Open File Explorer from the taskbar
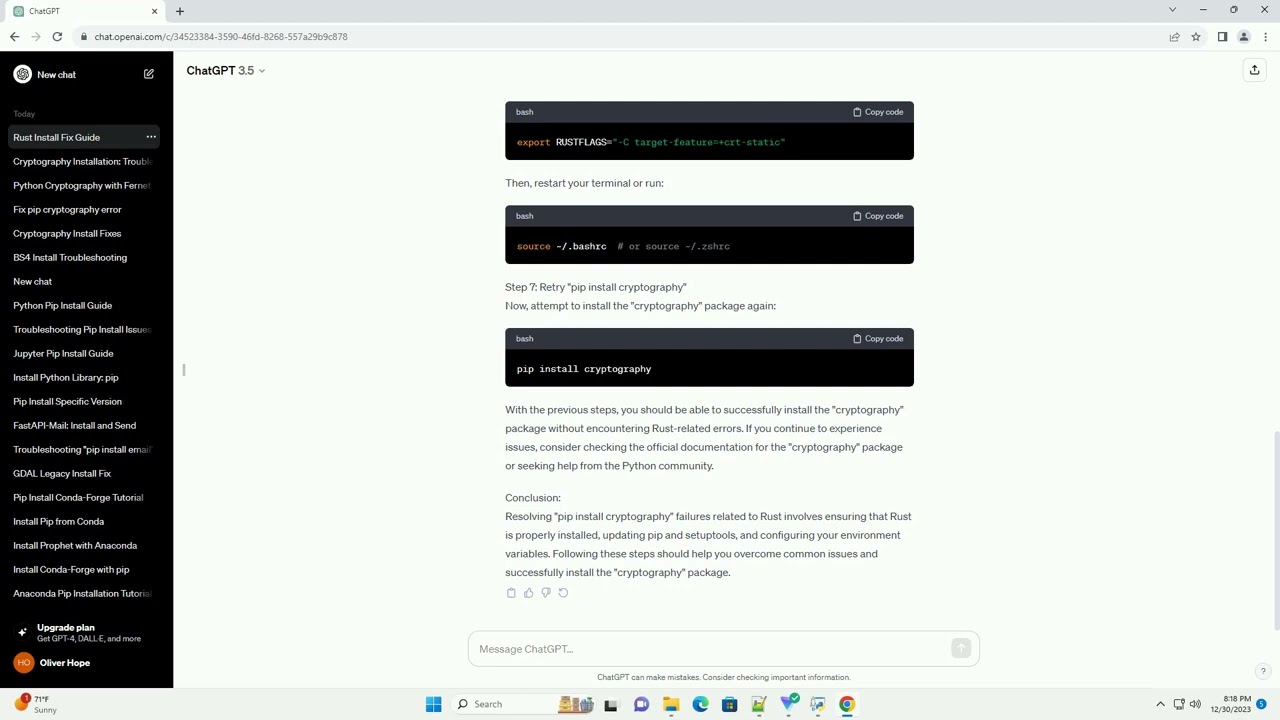Image resolution: width=1280 pixels, height=720 pixels. 671,704
